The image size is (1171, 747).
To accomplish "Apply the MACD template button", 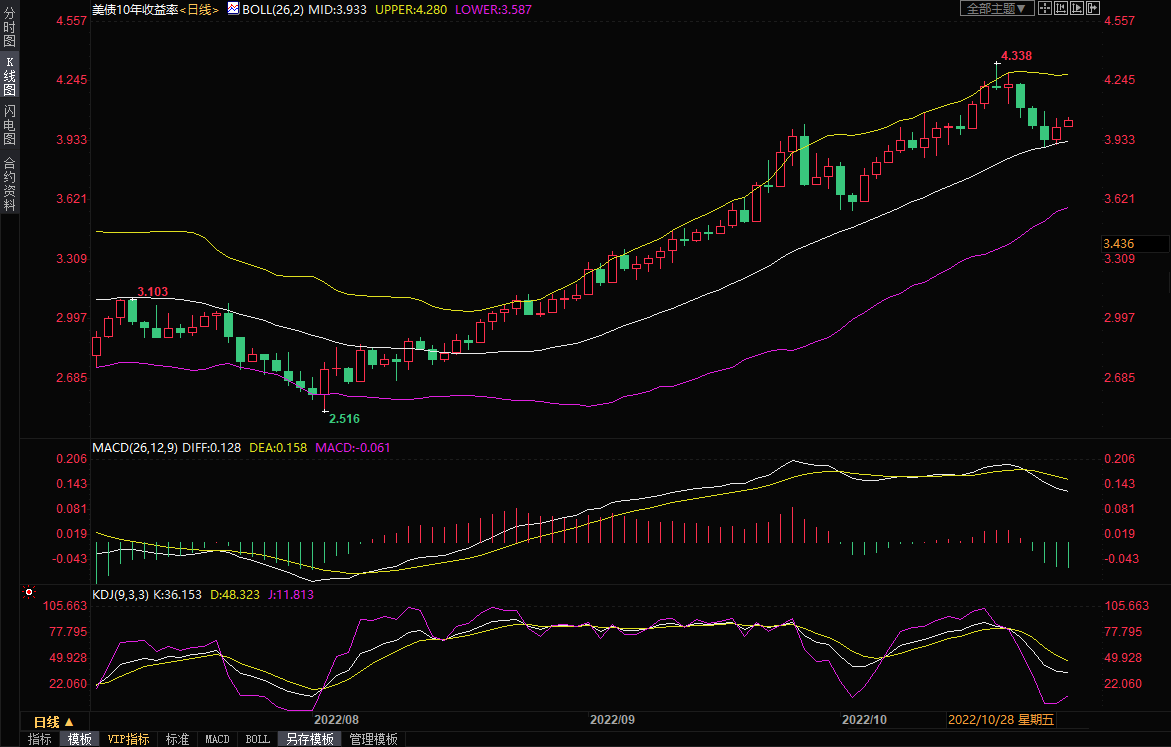I will tap(217, 739).
